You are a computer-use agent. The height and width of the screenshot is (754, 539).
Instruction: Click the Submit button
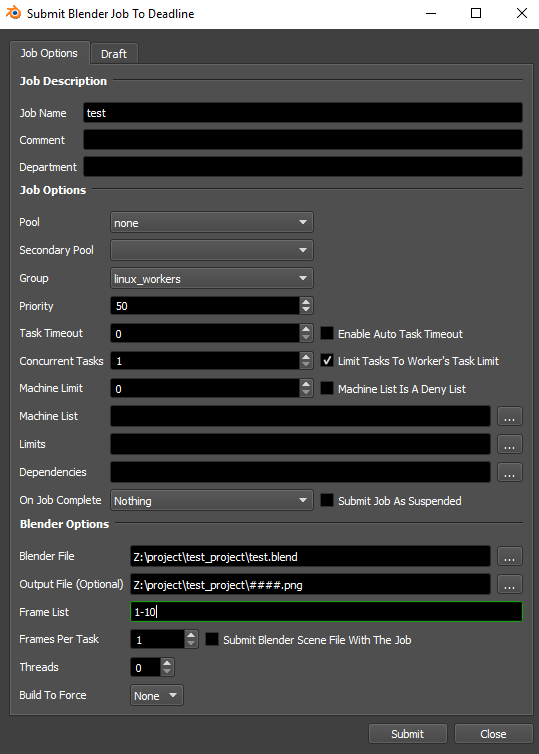[x=407, y=734]
